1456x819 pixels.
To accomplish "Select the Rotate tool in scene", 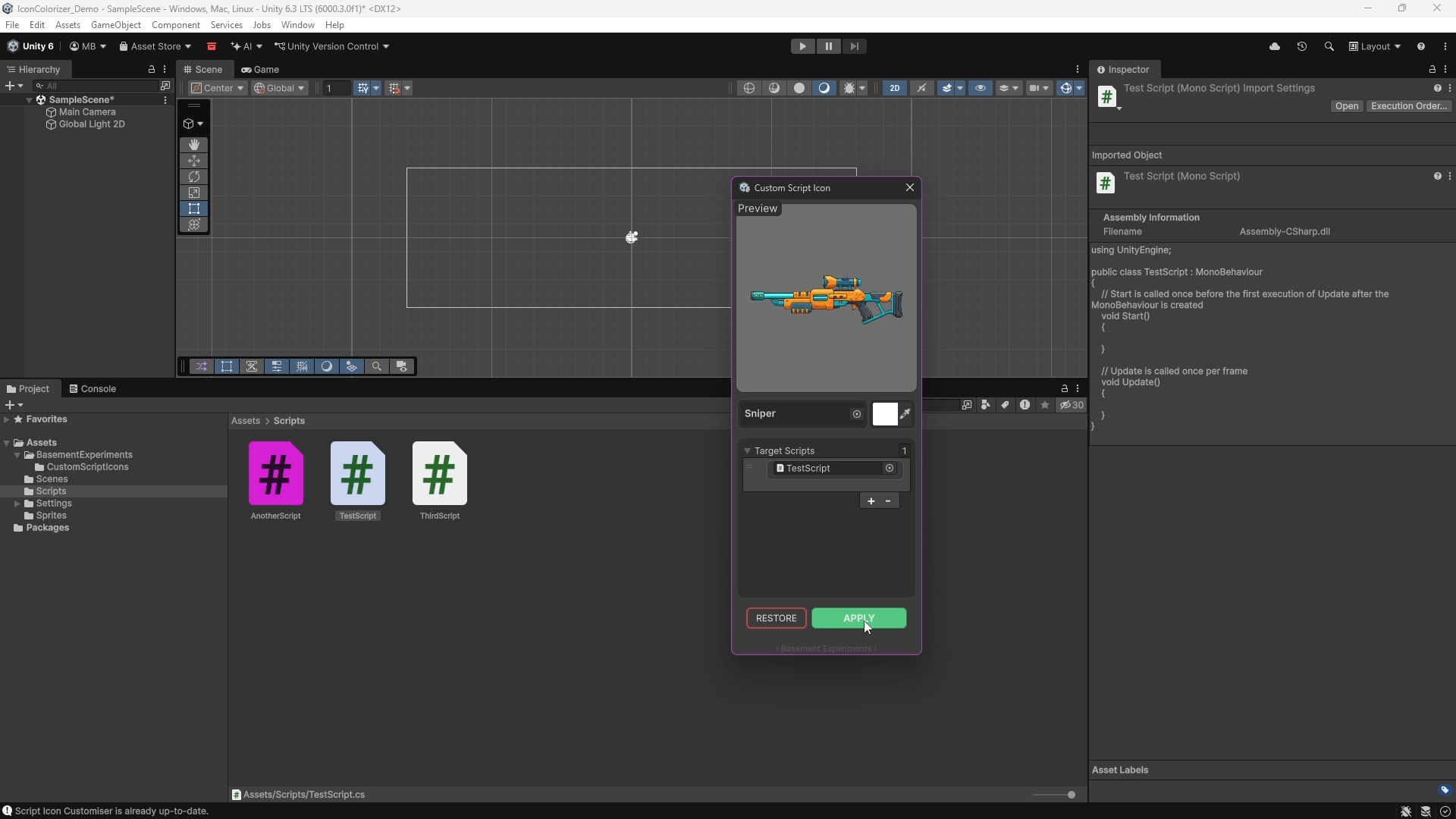I will click(x=194, y=177).
